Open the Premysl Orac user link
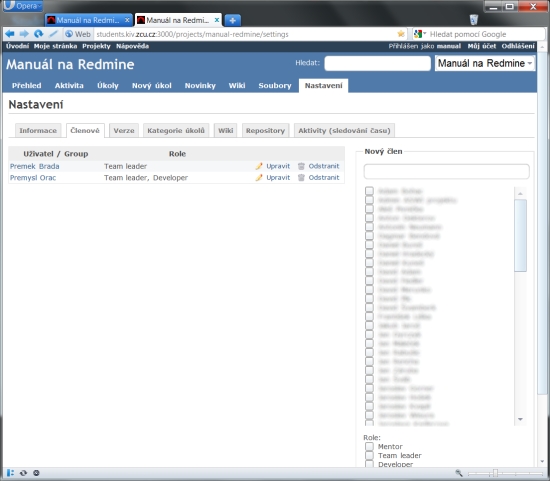 (33, 178)
